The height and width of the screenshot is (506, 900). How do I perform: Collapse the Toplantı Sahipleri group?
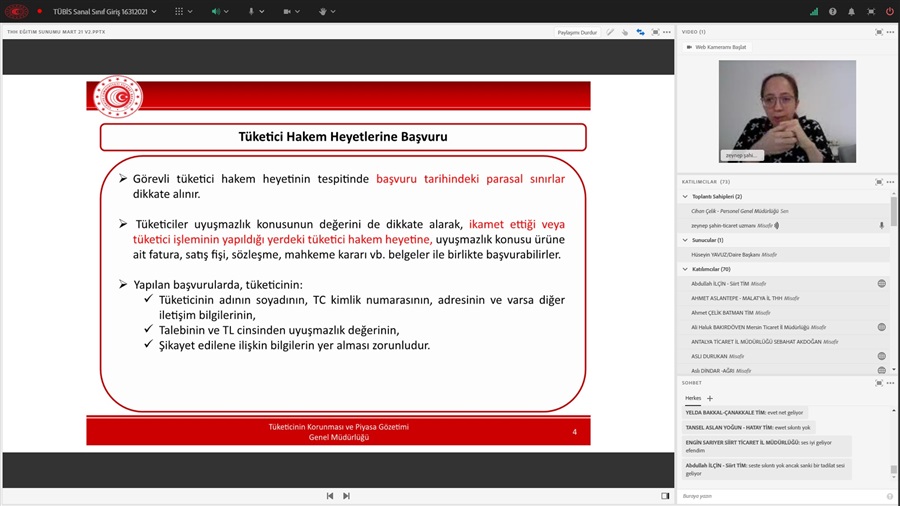pos(685,196)
